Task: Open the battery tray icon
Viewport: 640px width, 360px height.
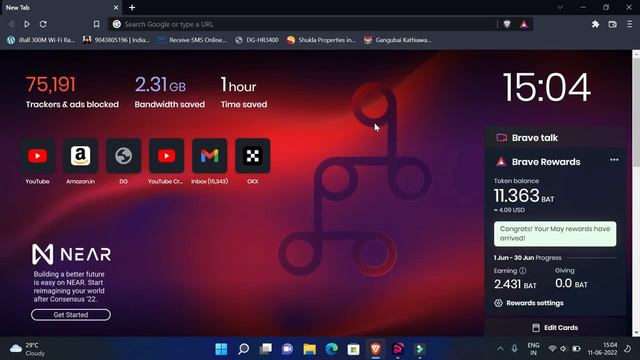Action: click(576, 349)
